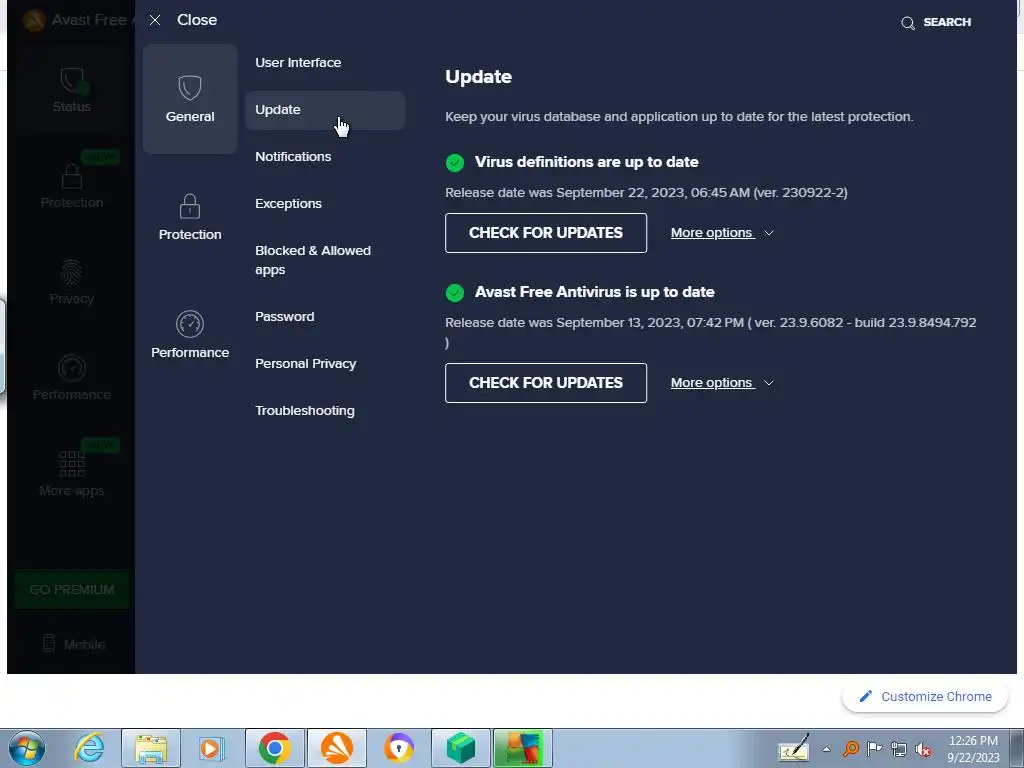This screenshot has height=768, width=1024.
Task: Check for Avast Free Antivirus application updates
Action: pos(546,383)
